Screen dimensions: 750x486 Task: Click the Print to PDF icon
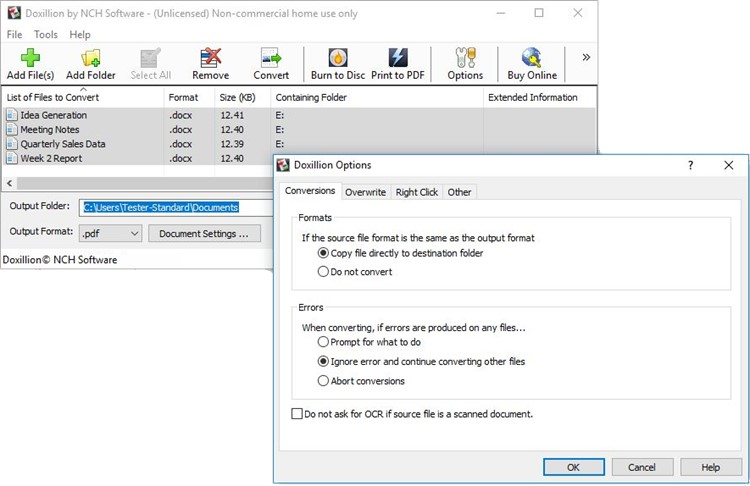click(x=397, y=58)
